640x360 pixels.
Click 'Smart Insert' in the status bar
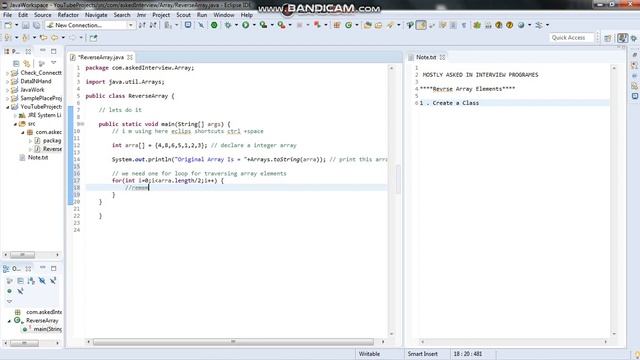422,354
